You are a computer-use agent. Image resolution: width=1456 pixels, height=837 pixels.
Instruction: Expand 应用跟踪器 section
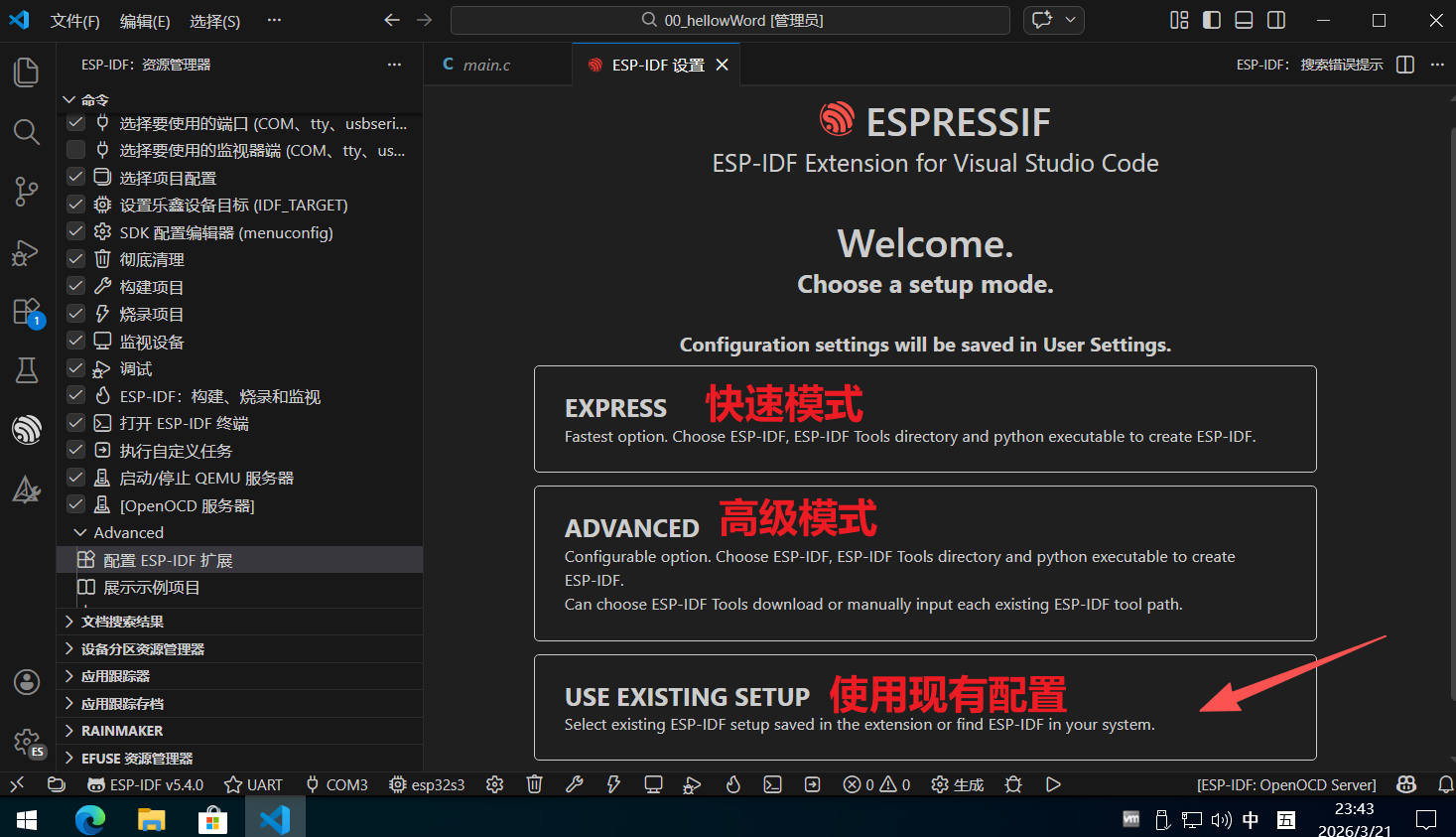[x=240, y=676]
